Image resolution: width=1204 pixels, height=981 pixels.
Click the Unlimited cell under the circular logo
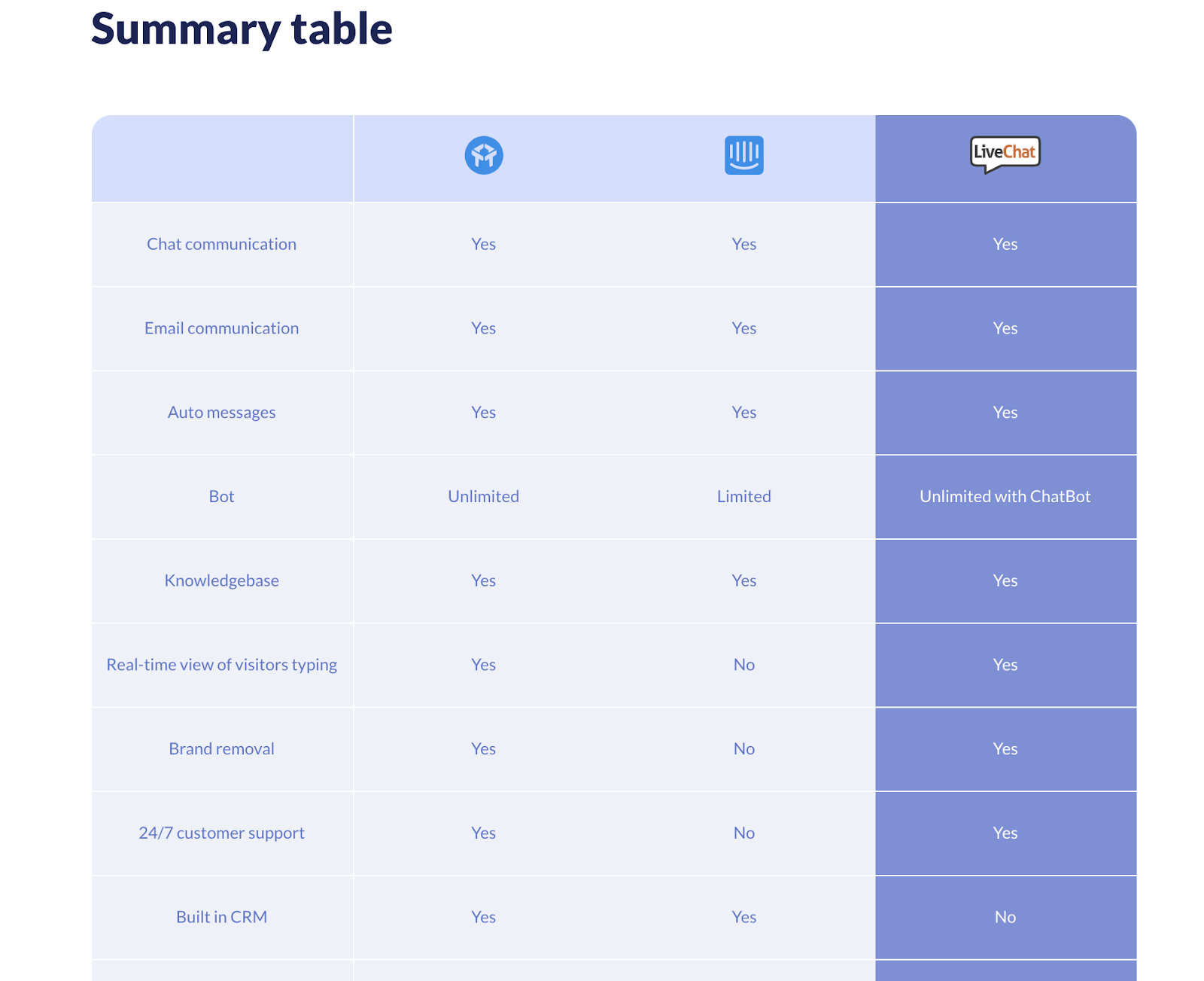(x=483, y=497)
